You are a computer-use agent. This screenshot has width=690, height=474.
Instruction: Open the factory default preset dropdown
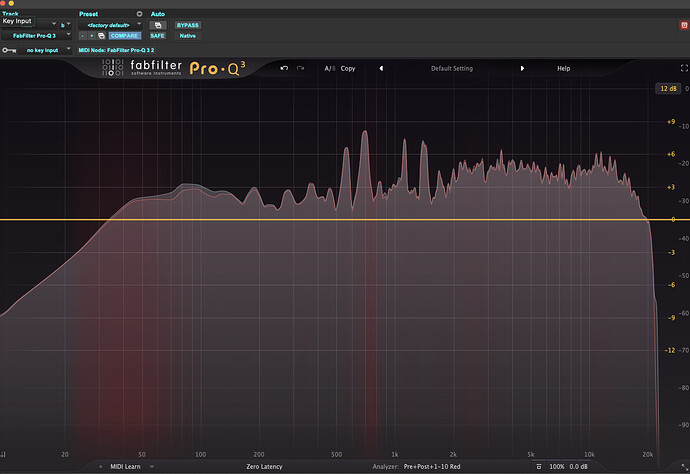(111, 25)
